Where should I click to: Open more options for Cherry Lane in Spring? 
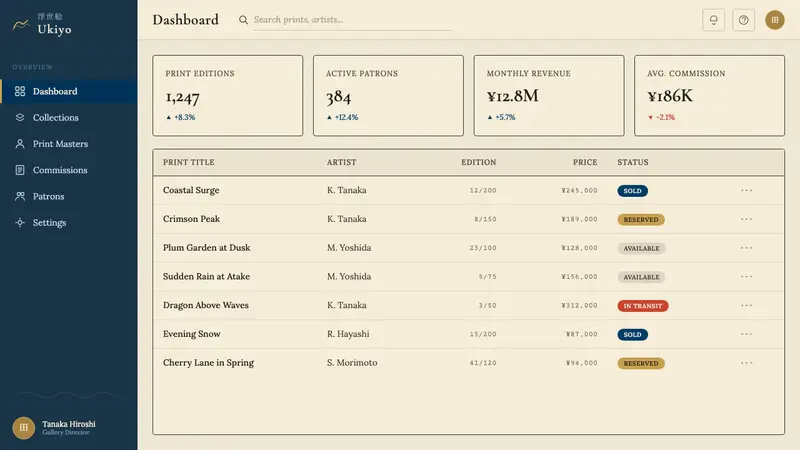(746, 363)
